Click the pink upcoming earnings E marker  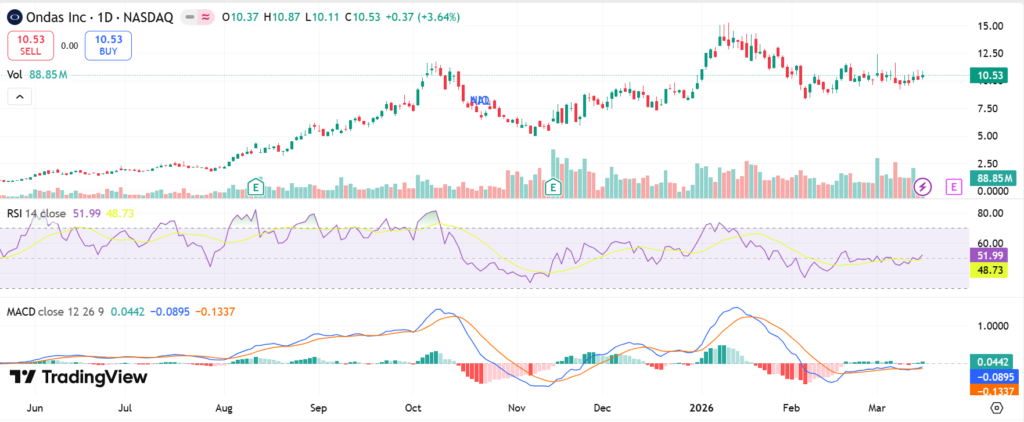coord(954,187)
